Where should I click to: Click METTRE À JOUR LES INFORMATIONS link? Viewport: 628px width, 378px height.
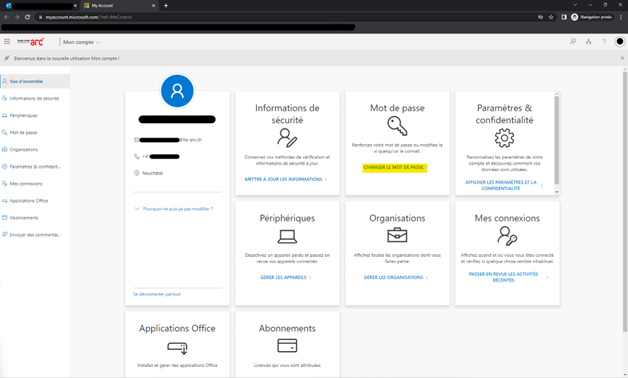click(x=286, y=179)
